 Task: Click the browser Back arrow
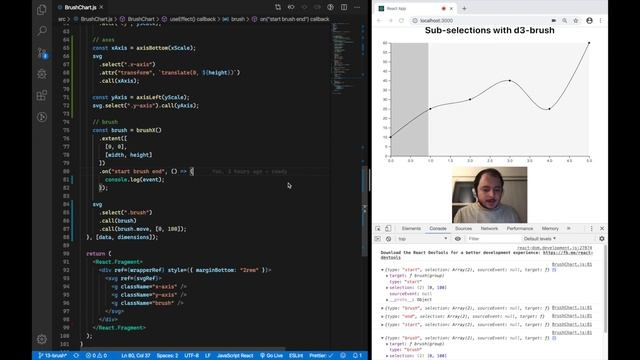pos(379,20)
